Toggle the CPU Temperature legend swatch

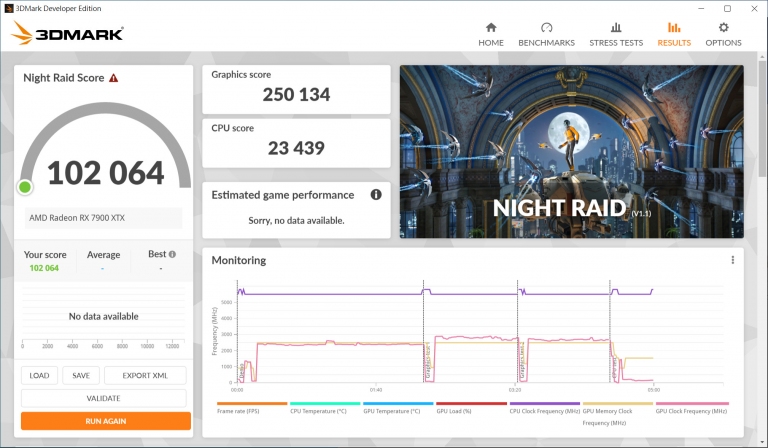[325, 403]
